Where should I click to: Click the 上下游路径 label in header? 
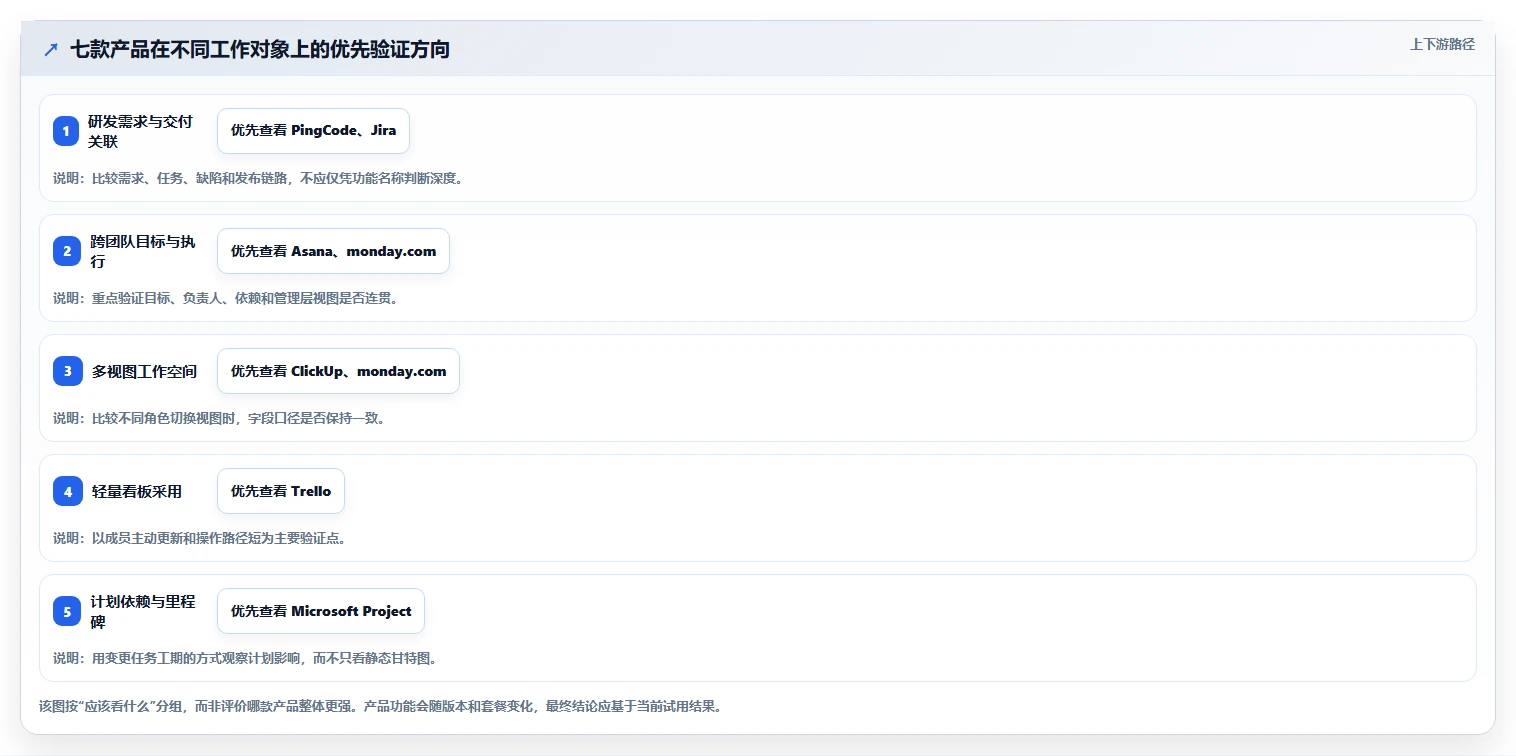coord(1442,44)
